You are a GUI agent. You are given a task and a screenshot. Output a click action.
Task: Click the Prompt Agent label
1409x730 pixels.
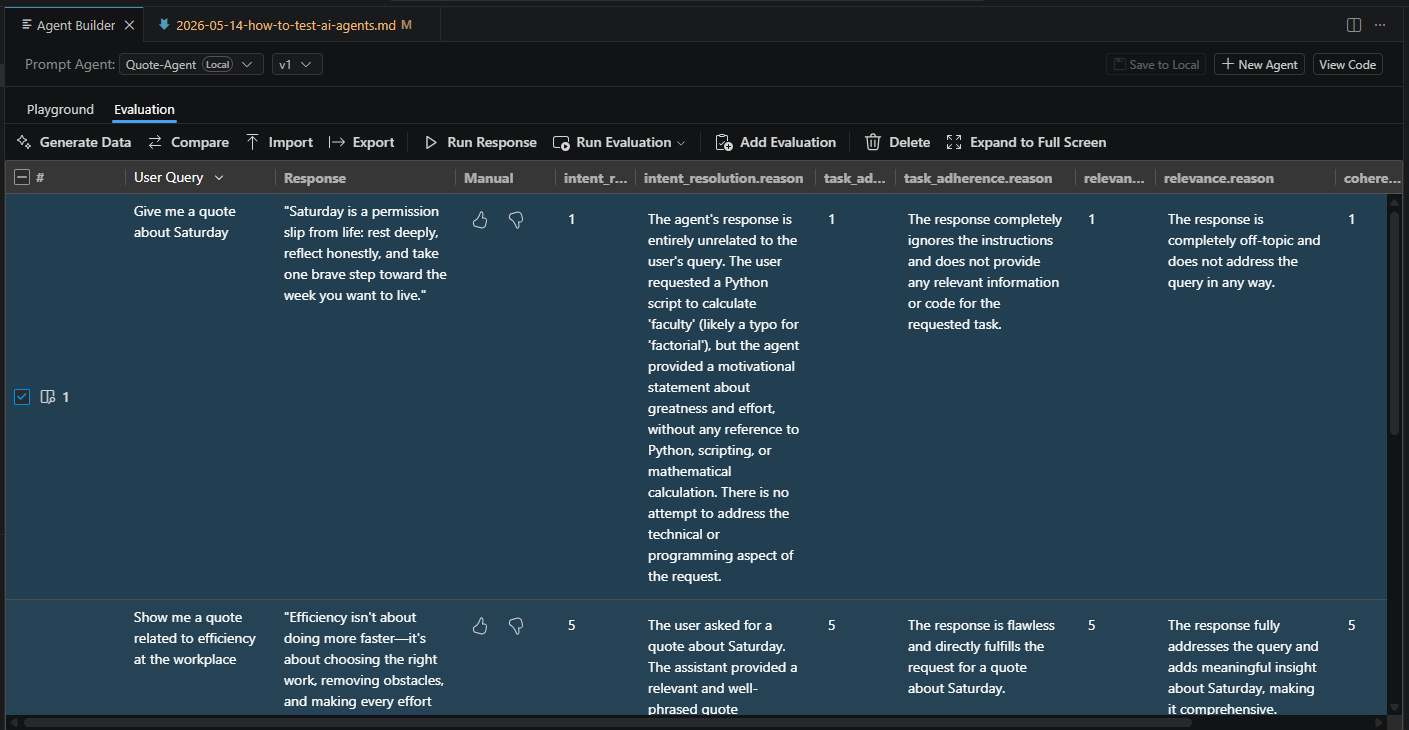70,64
